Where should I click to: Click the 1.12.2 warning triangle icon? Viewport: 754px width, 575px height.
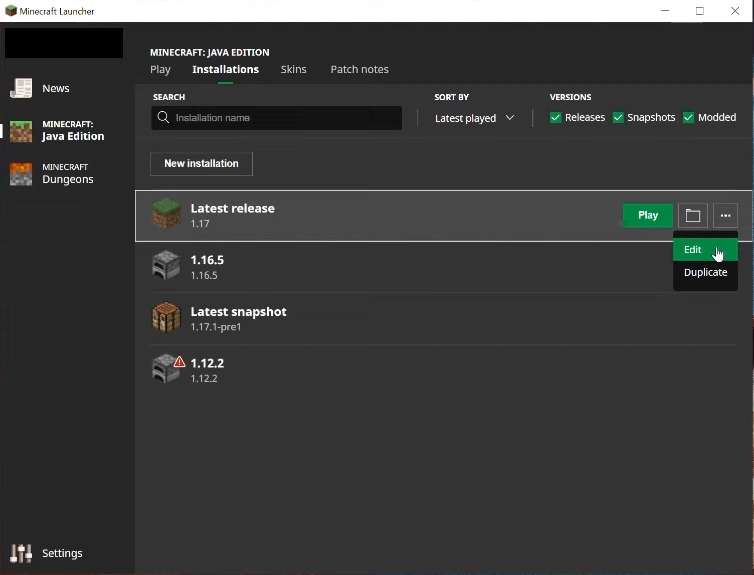coord(179,362)
